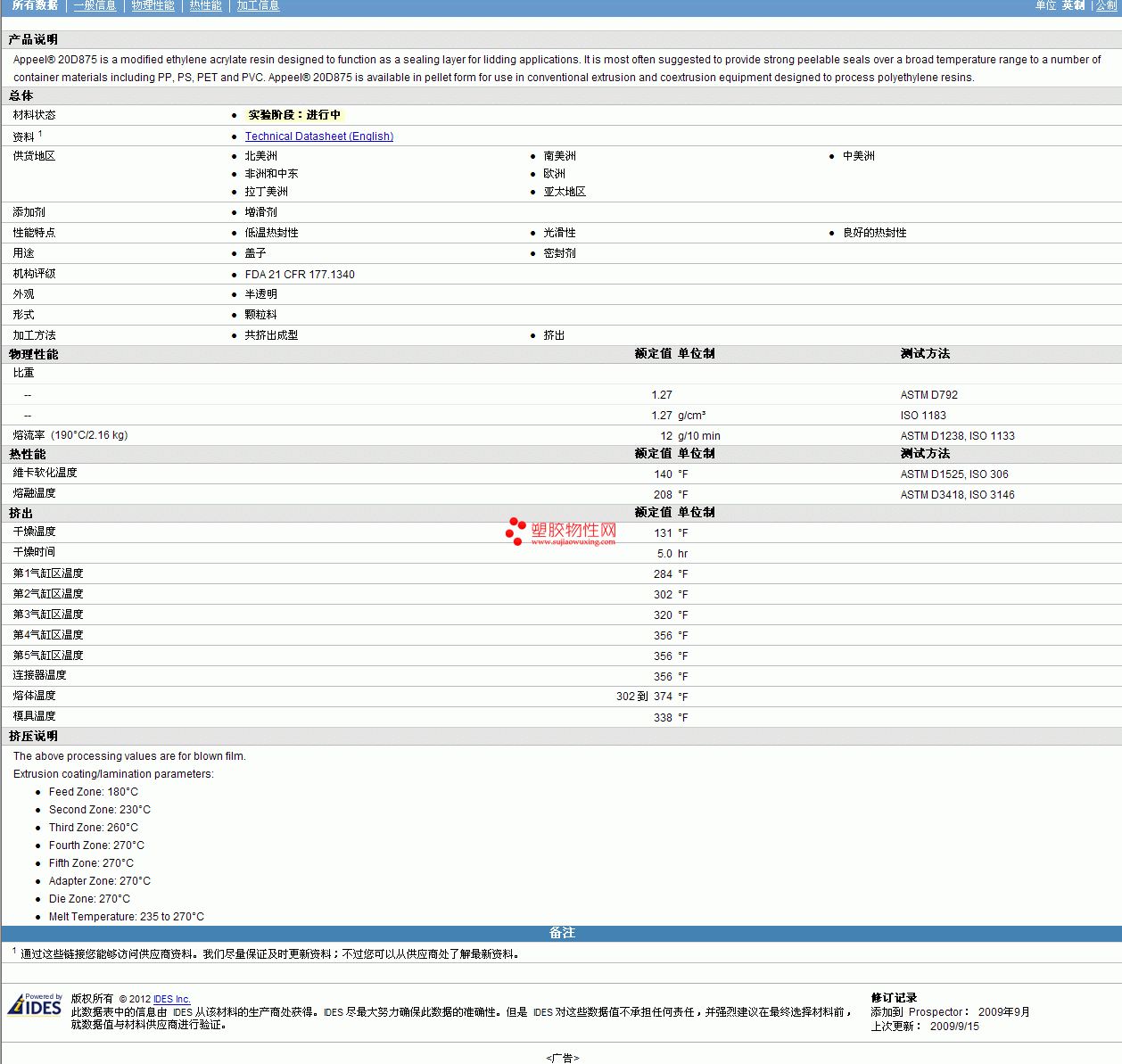This screenshot has width=1122, height=1064.
Task: Click the 南美洲 region item
Action: (560, 156)
